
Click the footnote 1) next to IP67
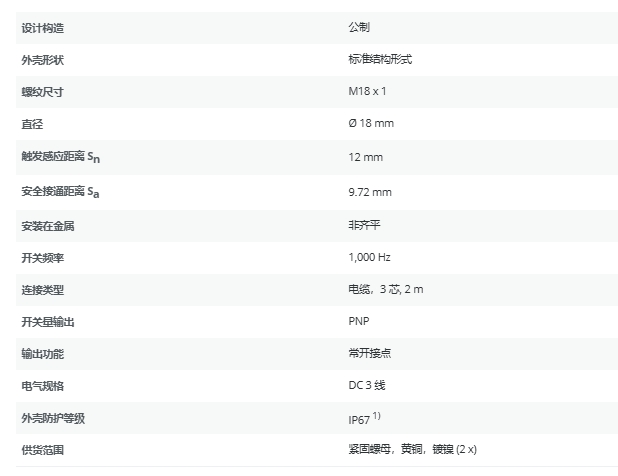pyautogui.click(x=379, y=415)
